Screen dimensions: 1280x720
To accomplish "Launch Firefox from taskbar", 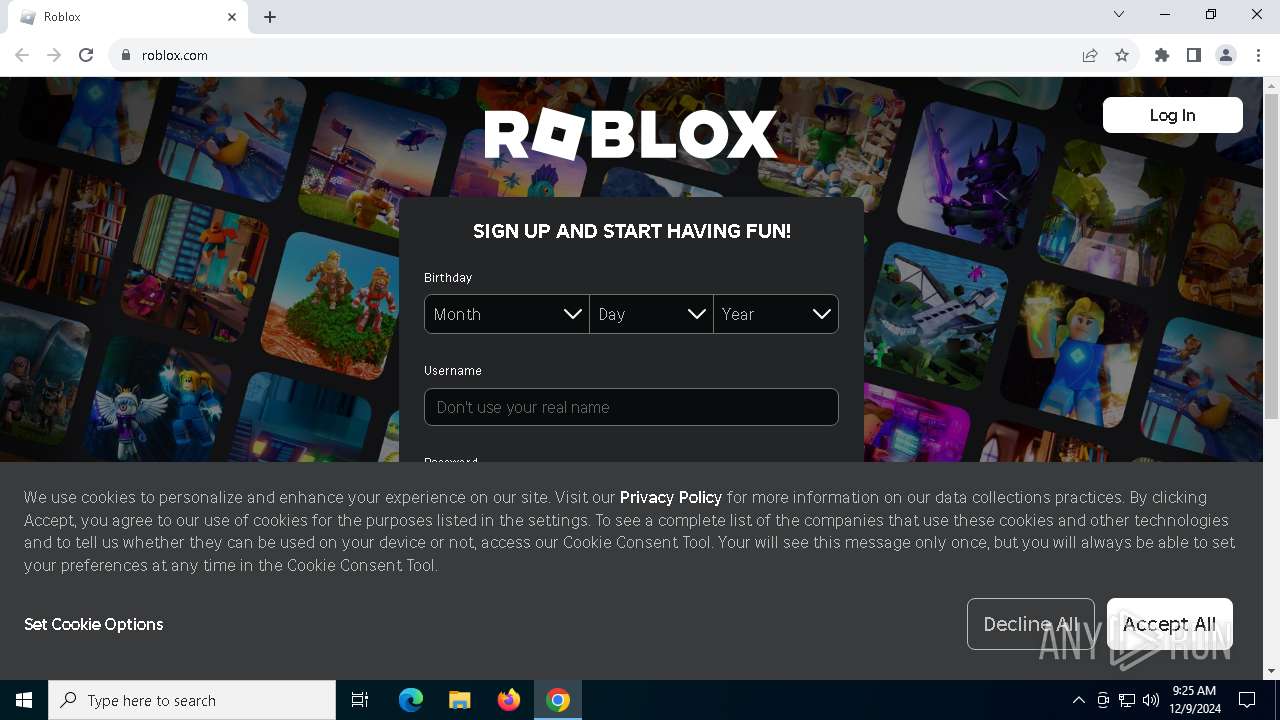I will [x=509, y=700].
